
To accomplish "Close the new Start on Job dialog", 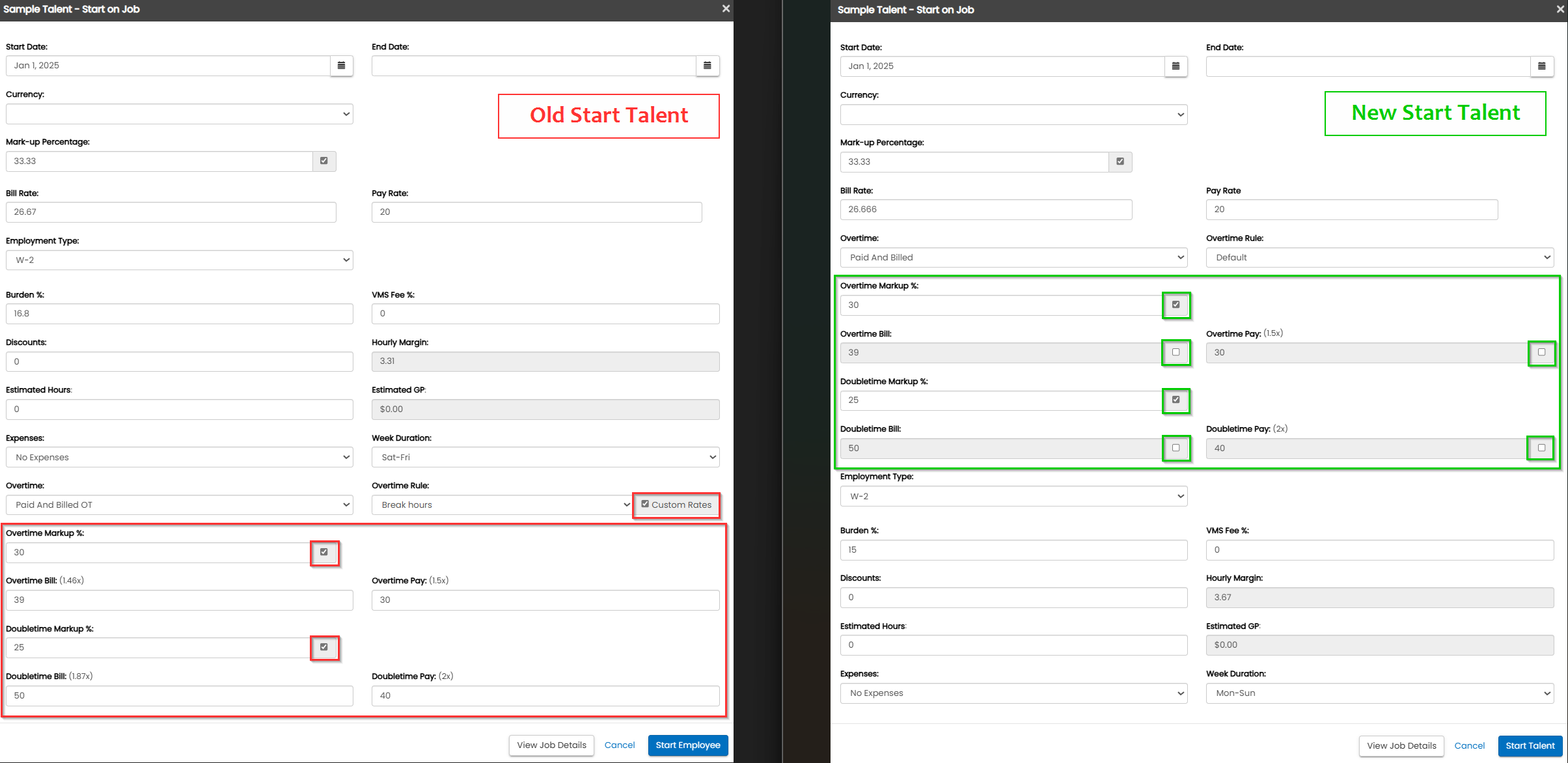I will 1560,9.
